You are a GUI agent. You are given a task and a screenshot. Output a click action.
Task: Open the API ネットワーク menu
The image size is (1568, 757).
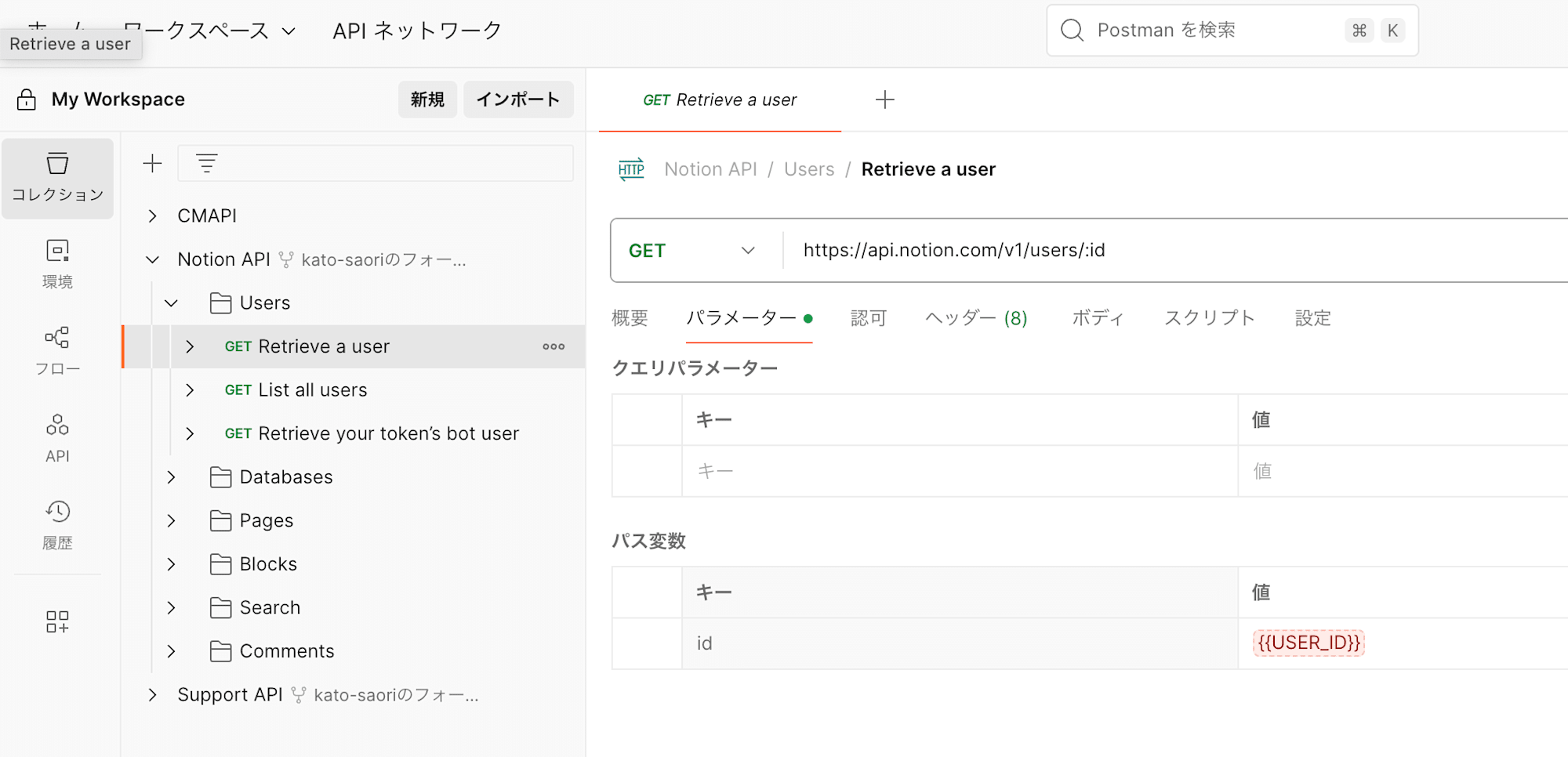(x=417, y=31)
